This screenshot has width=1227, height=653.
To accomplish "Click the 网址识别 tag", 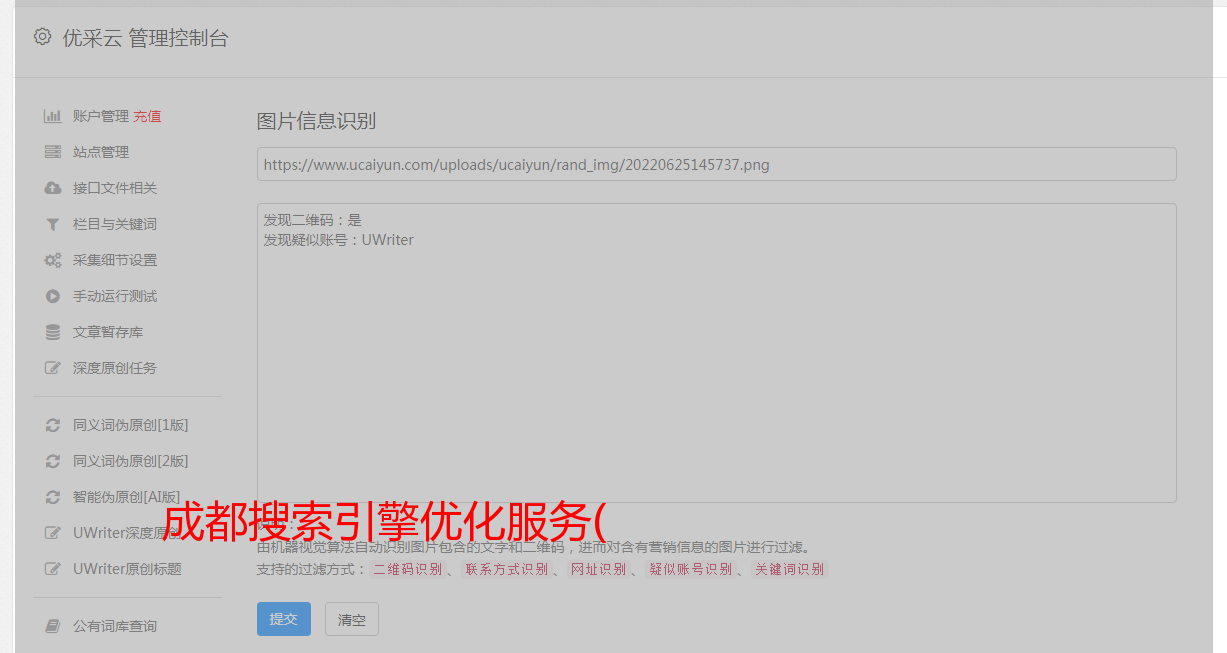I will 598,569.
